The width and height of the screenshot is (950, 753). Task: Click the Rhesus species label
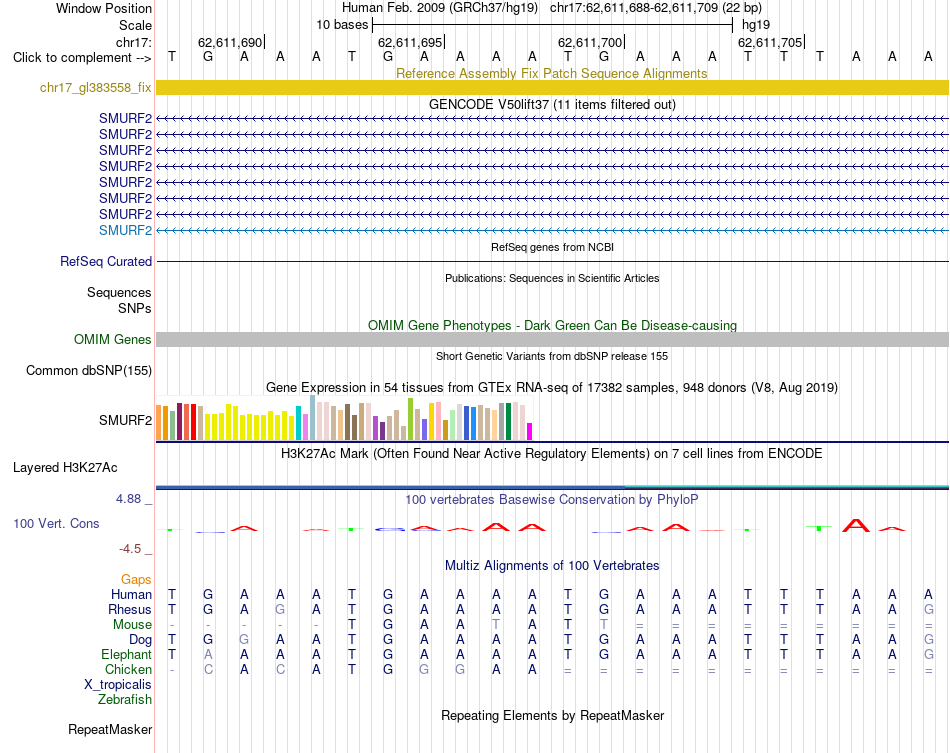pos(130,609)
